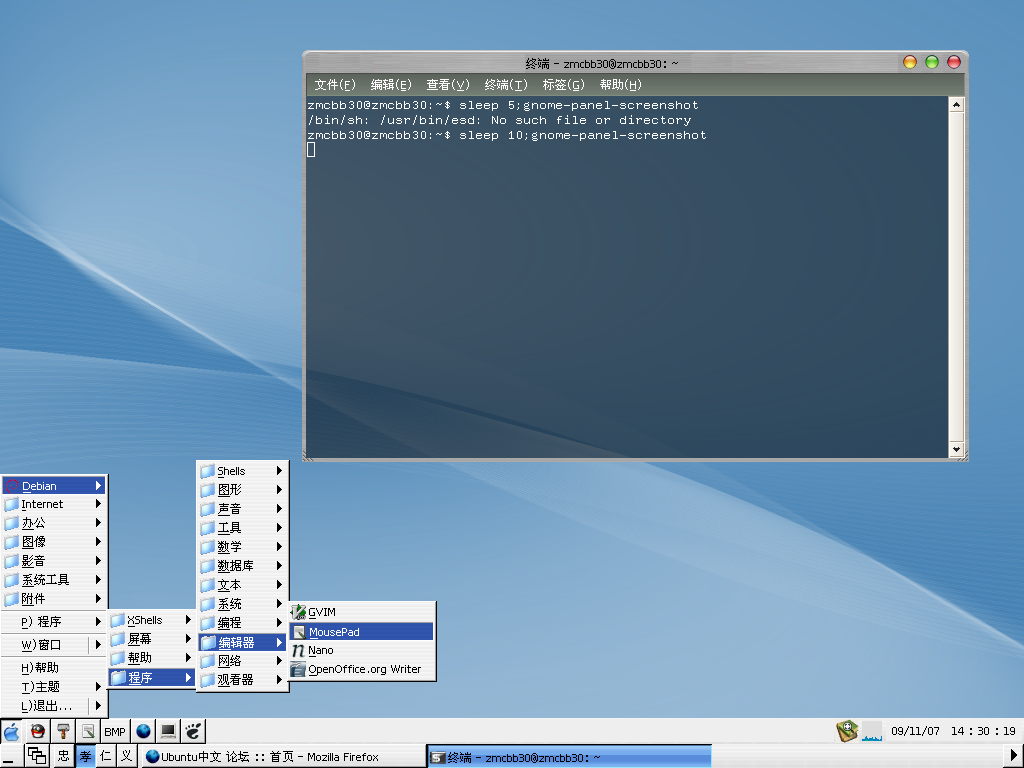Click the terminal scrollbar down arrow
This screenshot has height=768, width=1024.
[956, 449]
